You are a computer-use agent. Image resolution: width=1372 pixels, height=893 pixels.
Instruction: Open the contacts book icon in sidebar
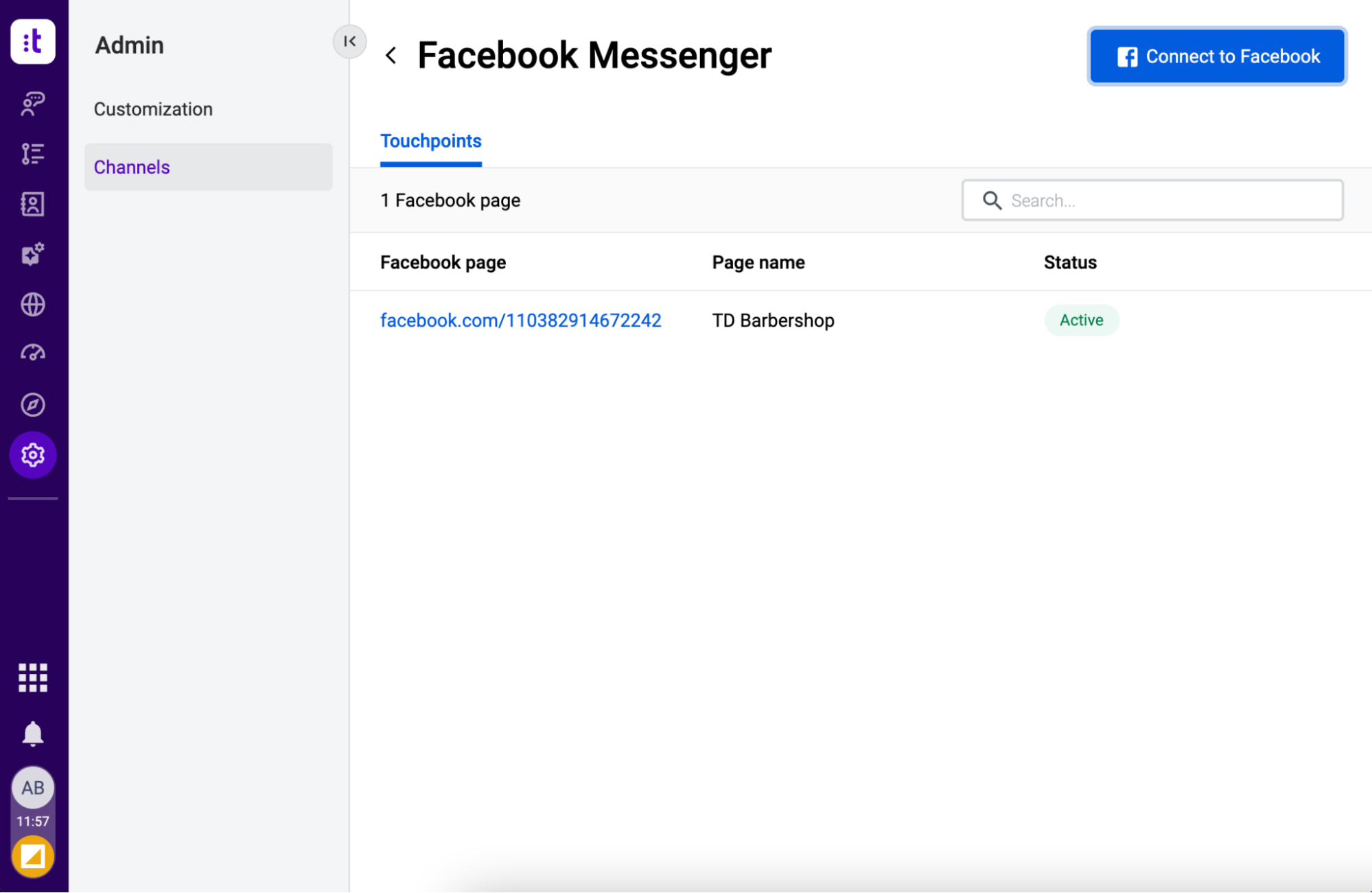click(32, 204)
